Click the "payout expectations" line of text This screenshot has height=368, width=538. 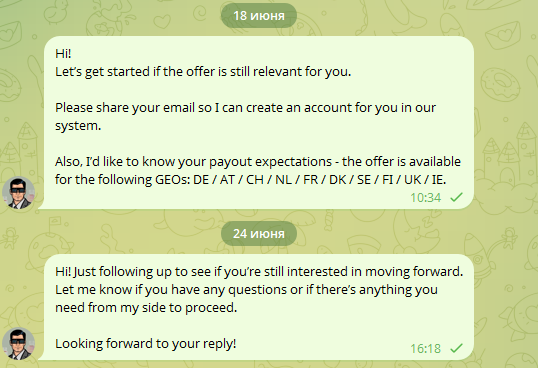pos(258,162)
